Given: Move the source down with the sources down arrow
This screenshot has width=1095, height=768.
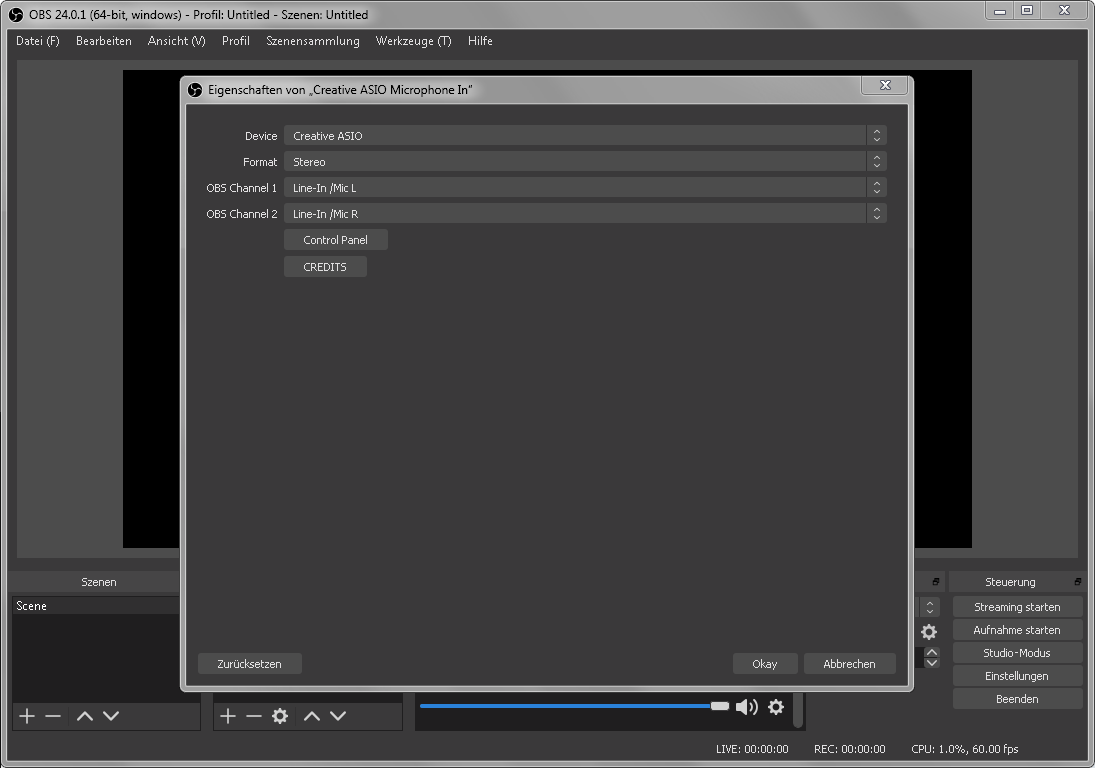Looking at the screenshot, I should (338, 716).
